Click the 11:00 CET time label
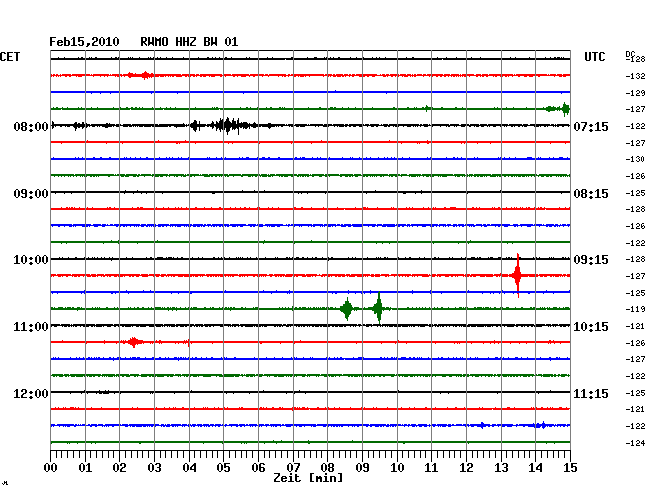 click(x=31, y=327)
